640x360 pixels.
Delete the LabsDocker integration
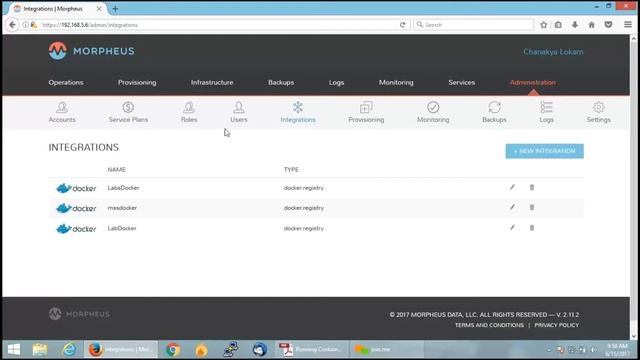click(x=532, y=187)
